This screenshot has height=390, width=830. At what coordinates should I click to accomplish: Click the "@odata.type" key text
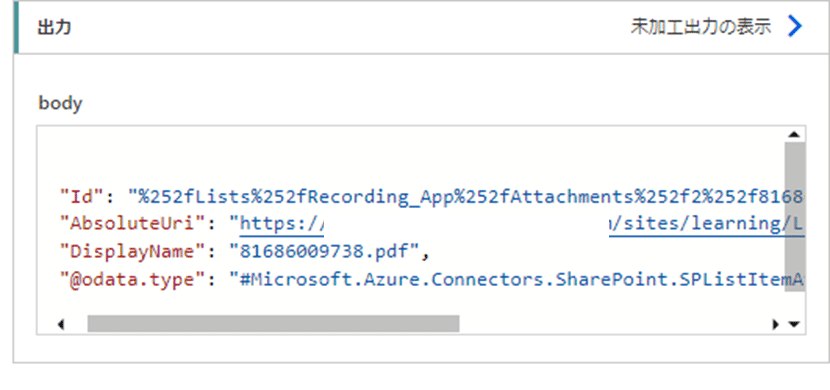(132, 279)
